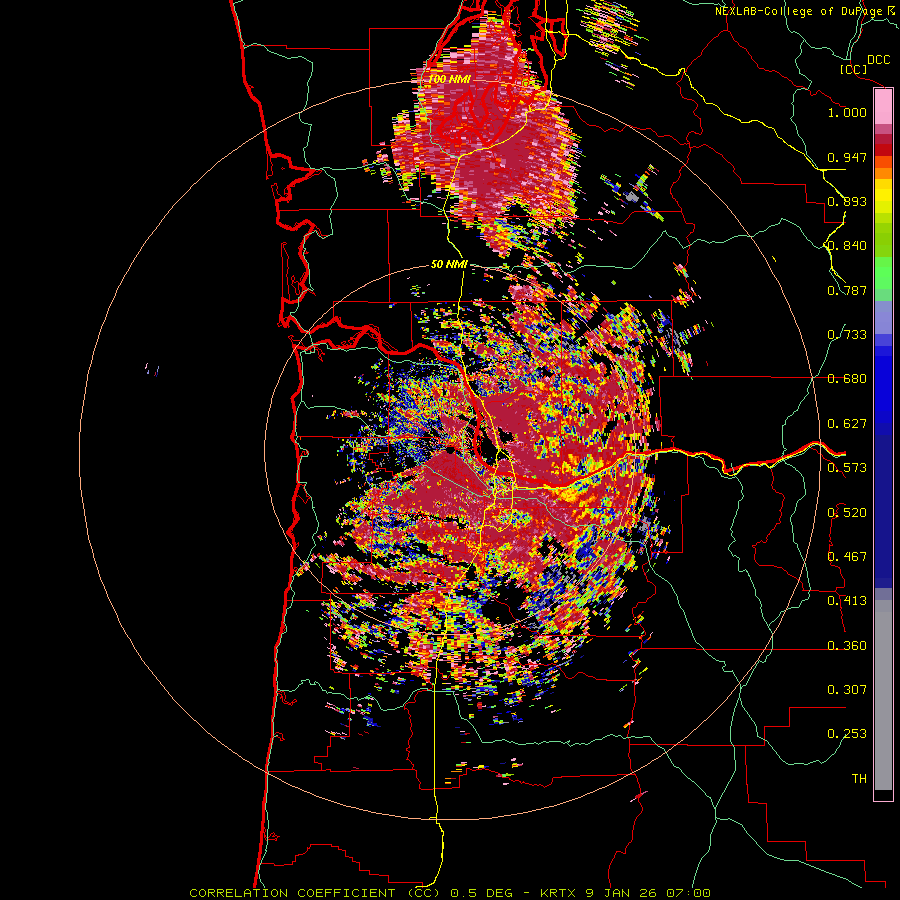Click the 0.520 color scale value
The width and height of the screenshot is (900, 900).
coord(847,513)
